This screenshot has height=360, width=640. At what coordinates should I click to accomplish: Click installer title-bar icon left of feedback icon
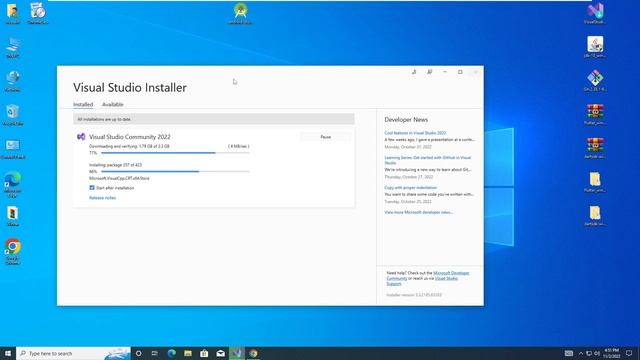(x=414, y=72)
